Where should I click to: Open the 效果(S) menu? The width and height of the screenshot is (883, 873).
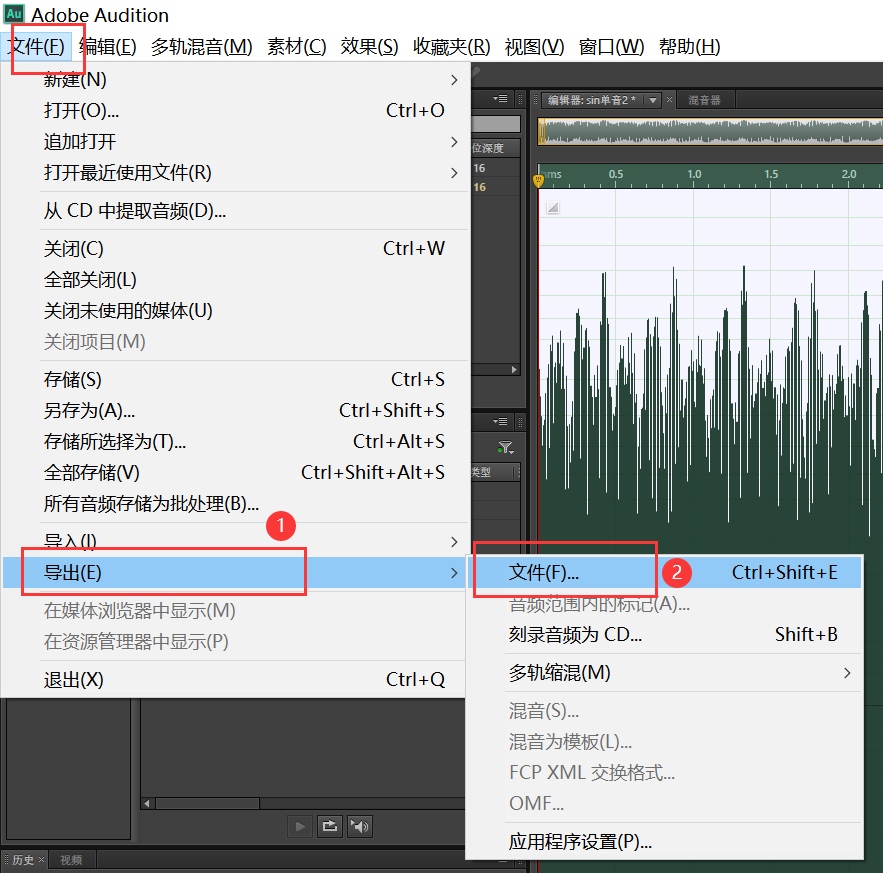pyautogui.click(x=369, y=47)
